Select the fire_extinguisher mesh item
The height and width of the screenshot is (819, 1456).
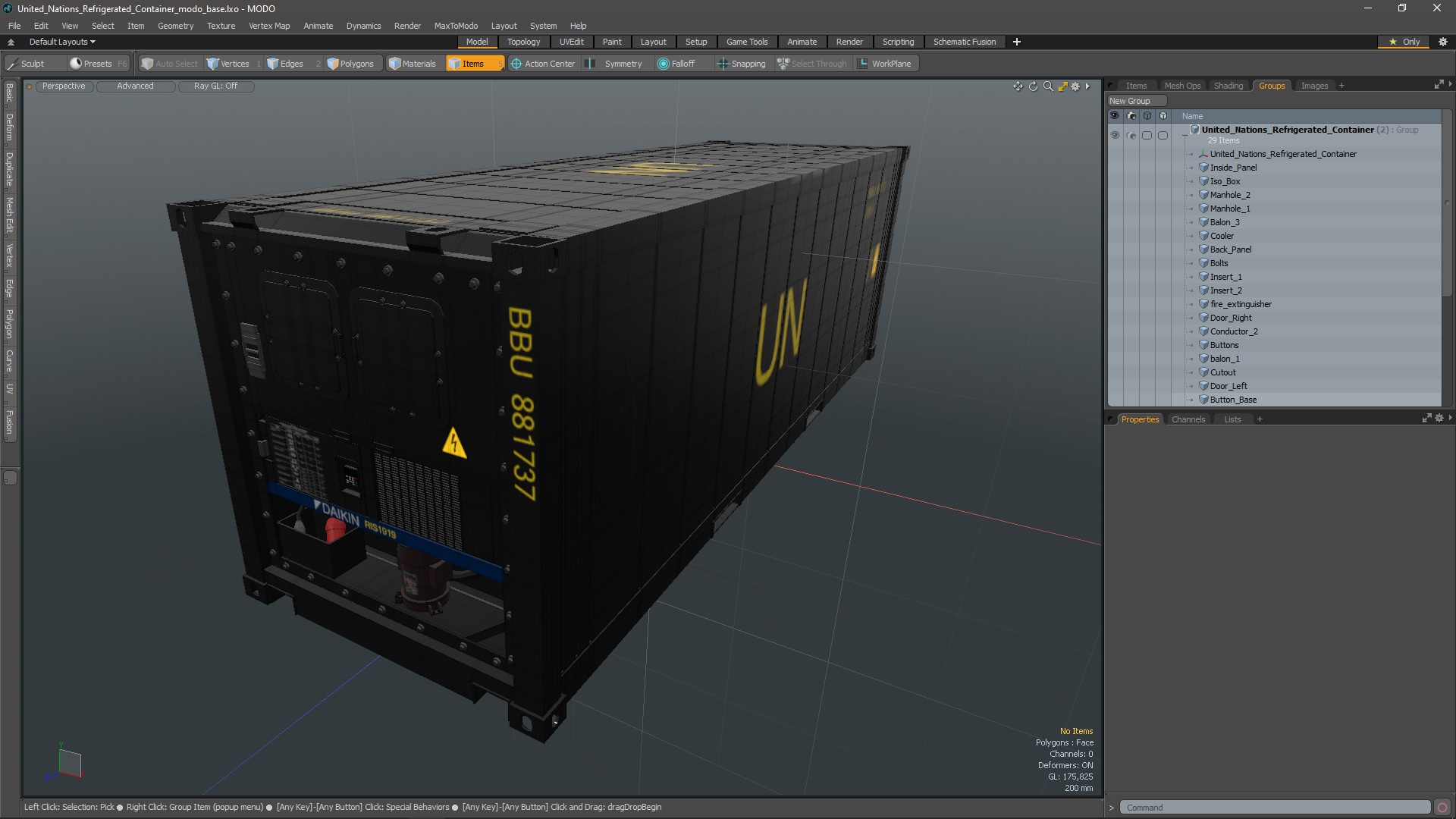click(1241, 304)
